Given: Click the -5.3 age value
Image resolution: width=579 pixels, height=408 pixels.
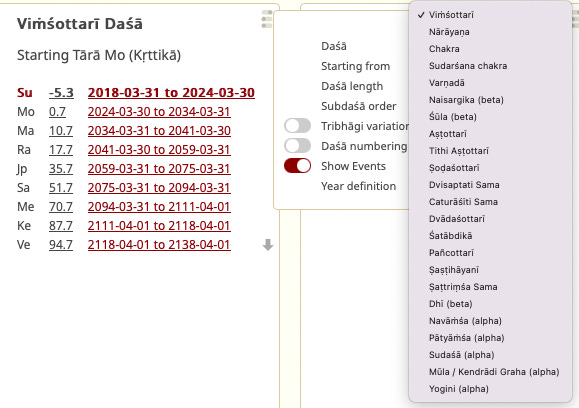Looking at the screenshot, I should [61, 93].
